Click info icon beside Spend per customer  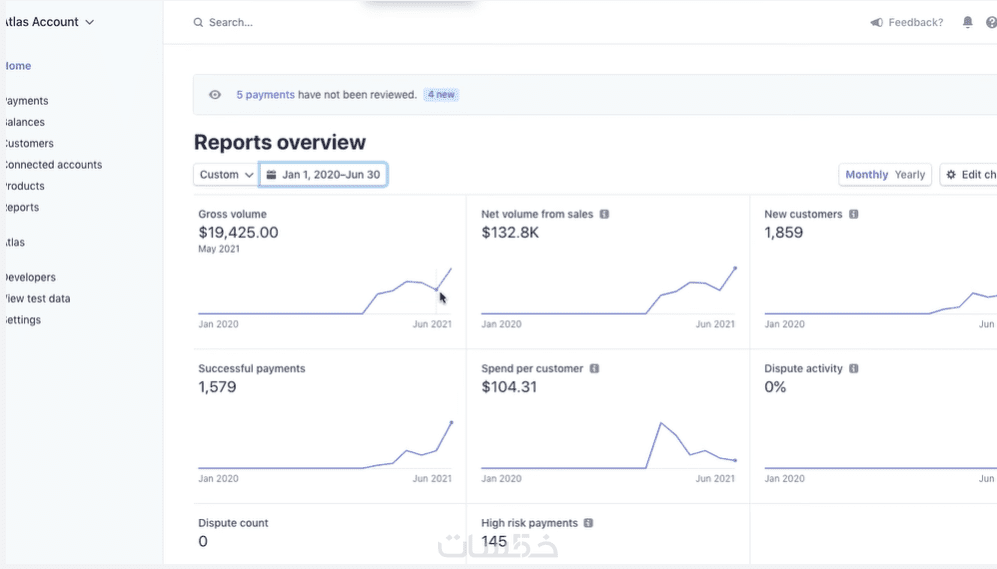point(594,369)
